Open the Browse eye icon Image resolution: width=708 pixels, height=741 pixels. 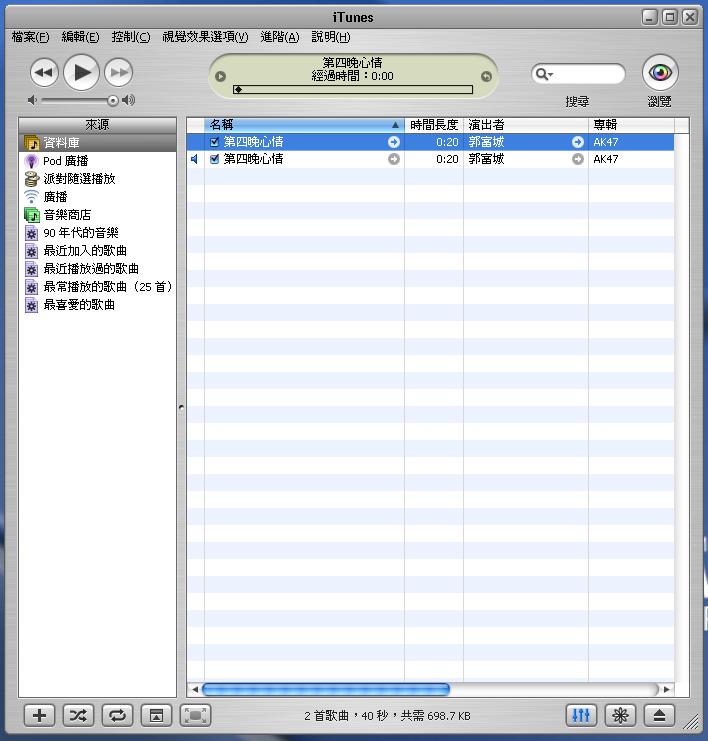pos(659,72)
